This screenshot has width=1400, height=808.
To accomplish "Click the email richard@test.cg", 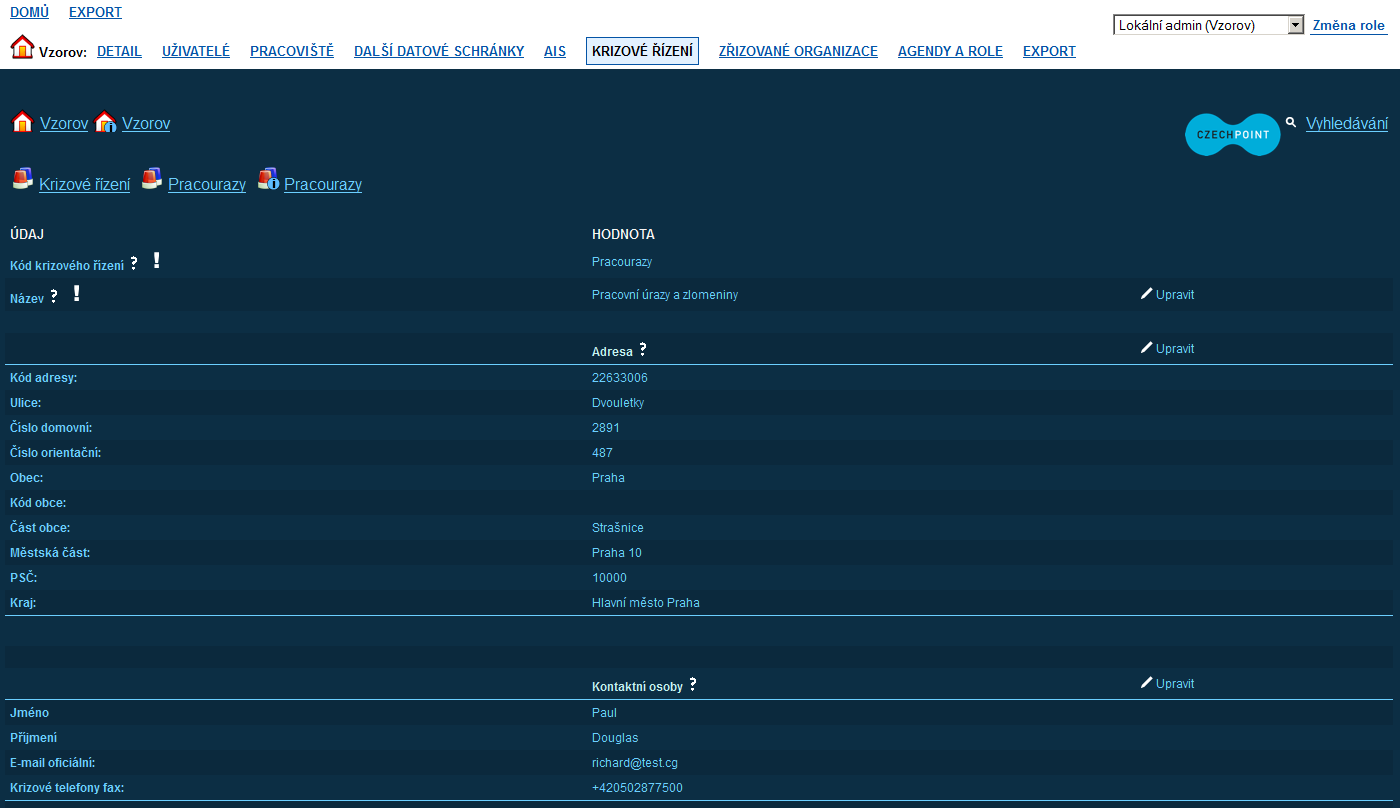I will pos(635,763).
